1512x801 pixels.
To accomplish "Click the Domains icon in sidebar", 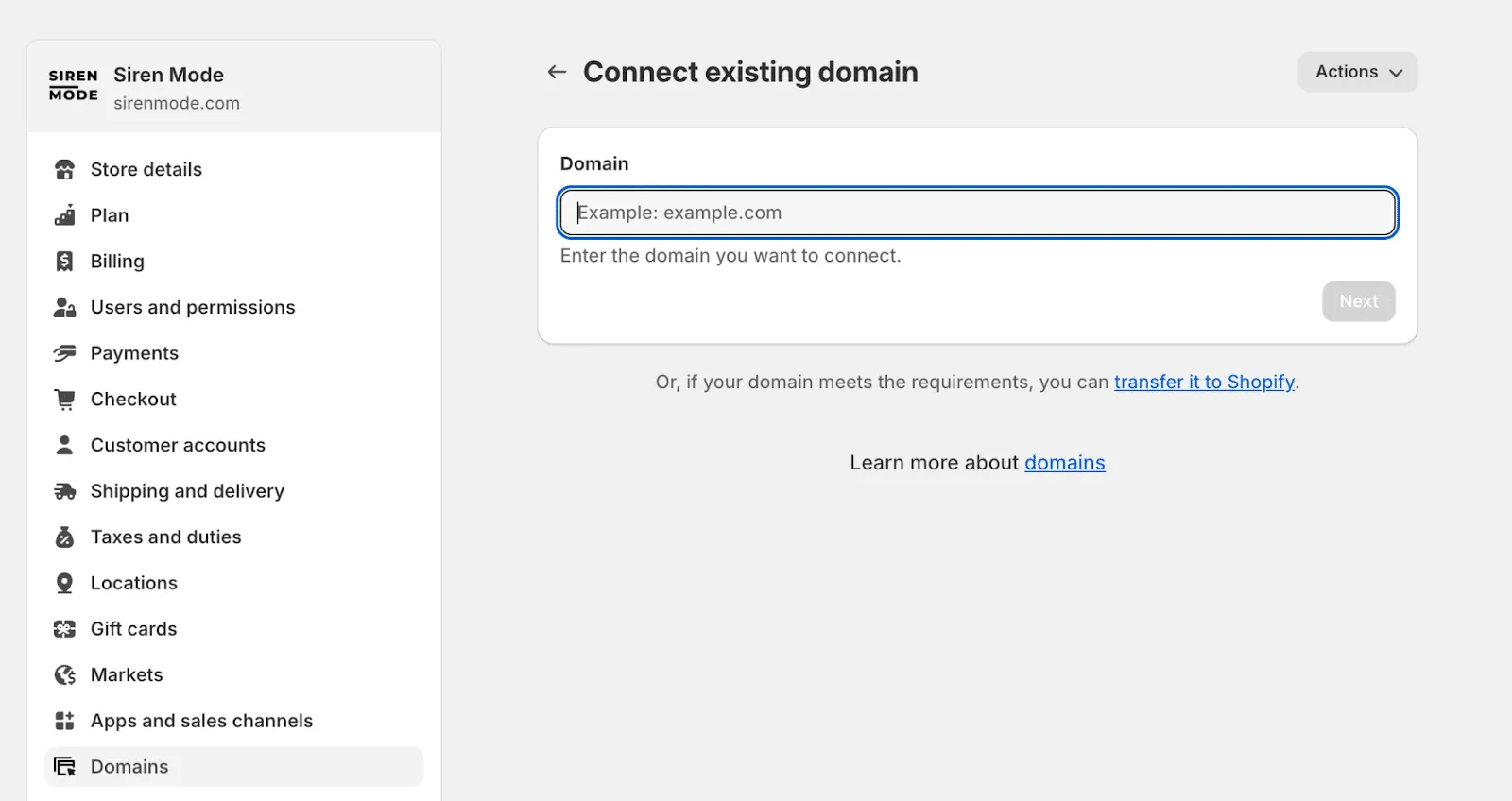I will pyautogui.click(x=64, y=767).
